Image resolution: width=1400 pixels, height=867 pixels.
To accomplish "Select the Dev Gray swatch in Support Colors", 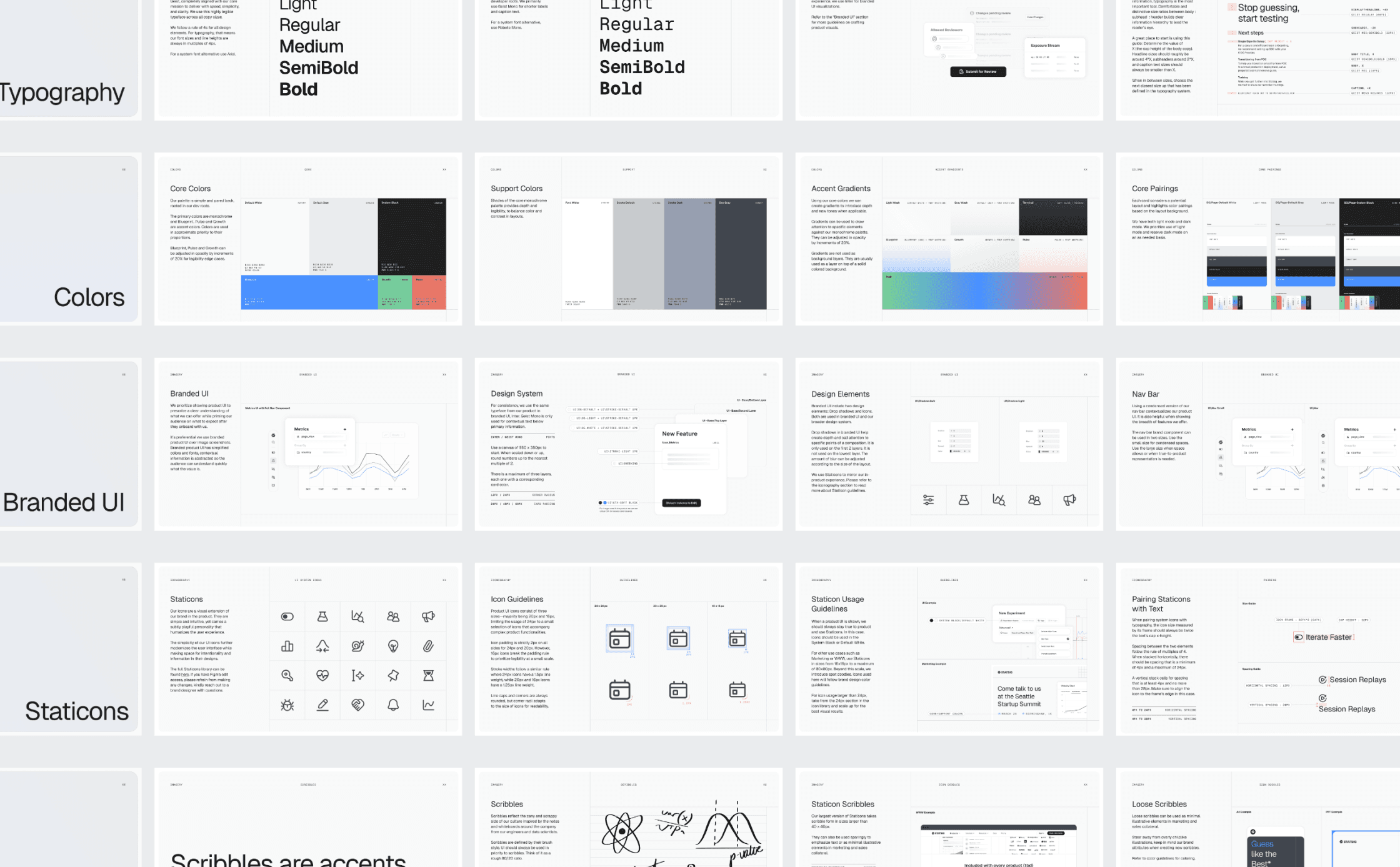I will [x=741, y=253].
